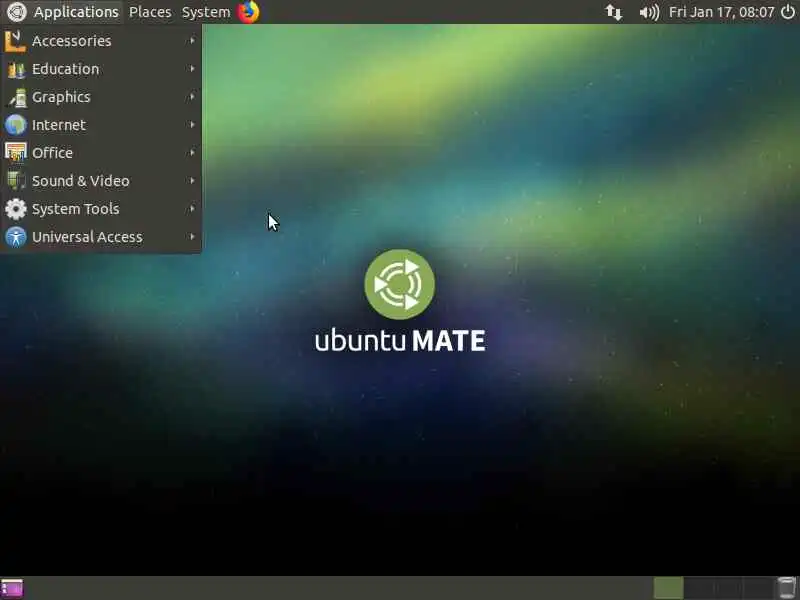
Task: Launch Firefox from the top panel
Action: [248, 12]
